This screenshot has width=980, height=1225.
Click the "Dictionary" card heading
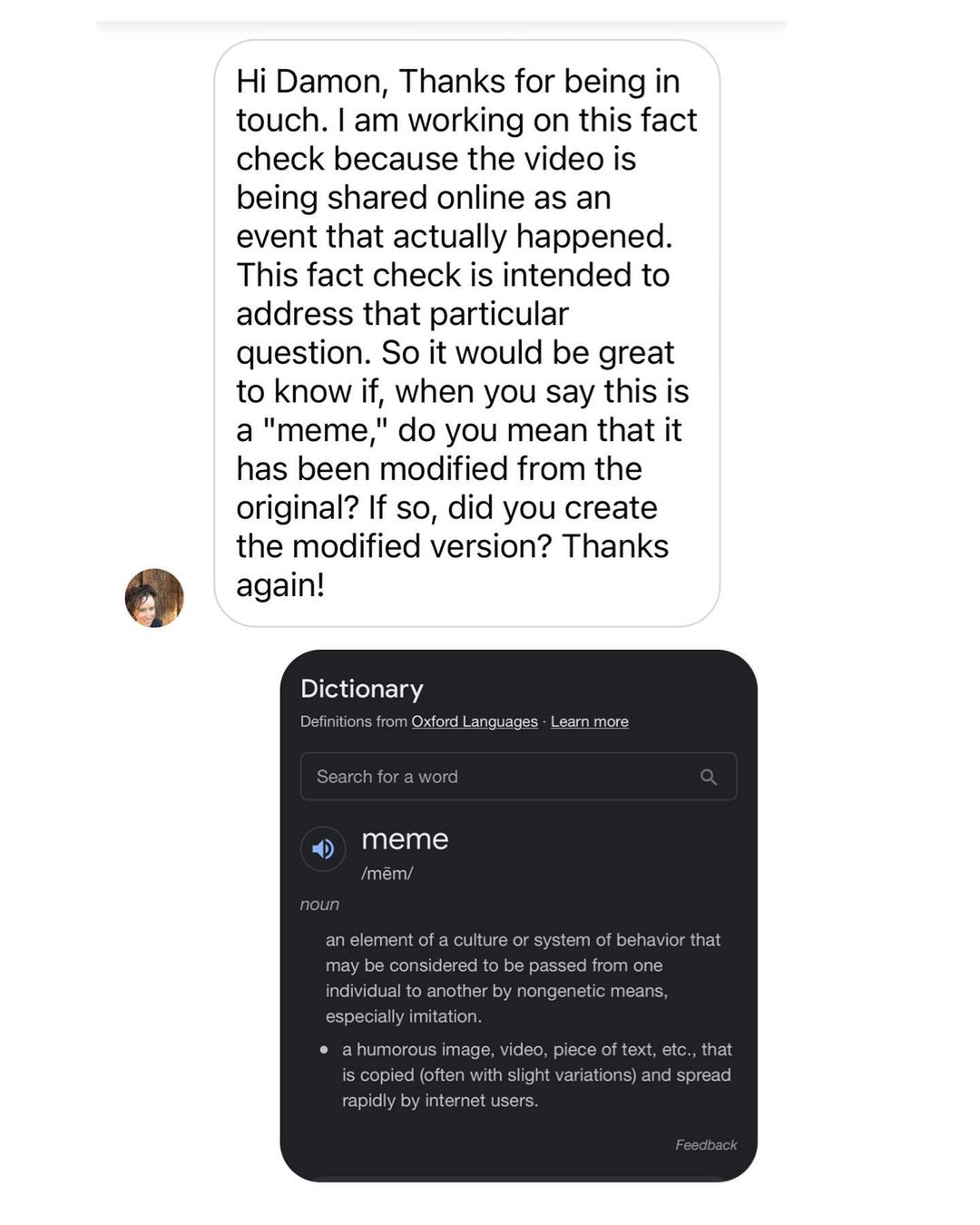click(x=362, y=689)
